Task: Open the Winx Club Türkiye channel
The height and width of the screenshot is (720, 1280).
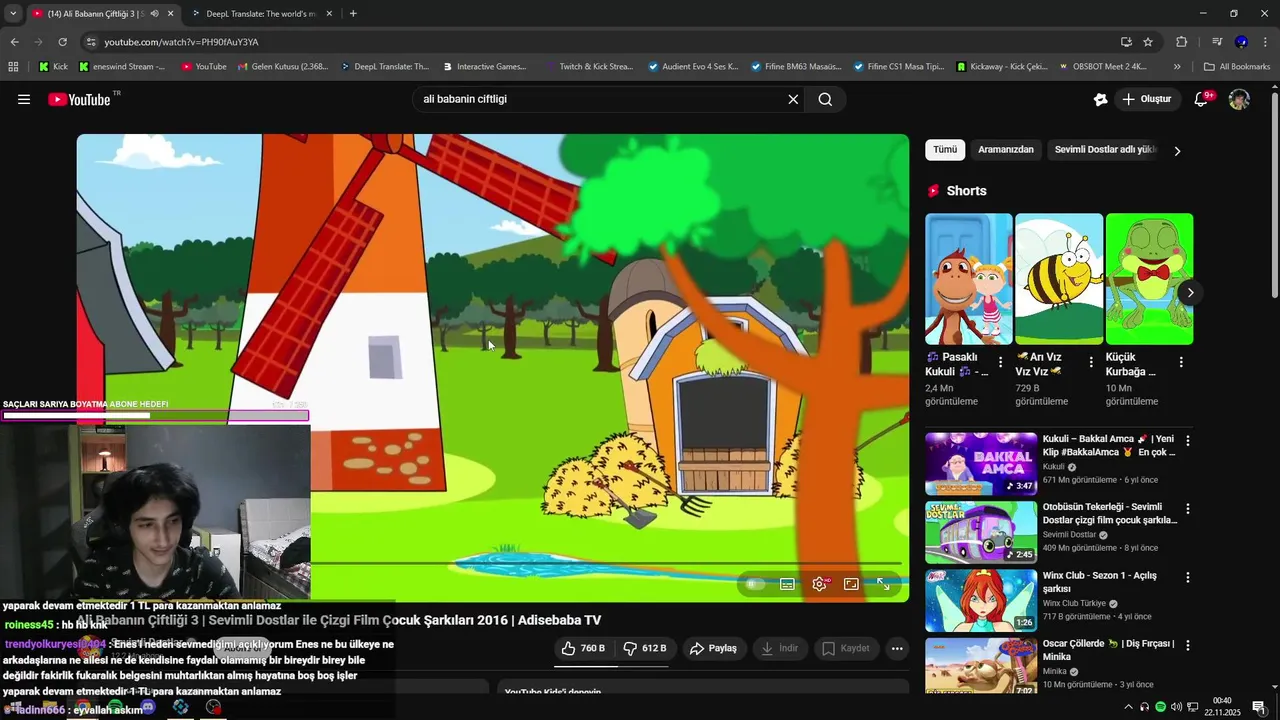Action: (1074, 603)
